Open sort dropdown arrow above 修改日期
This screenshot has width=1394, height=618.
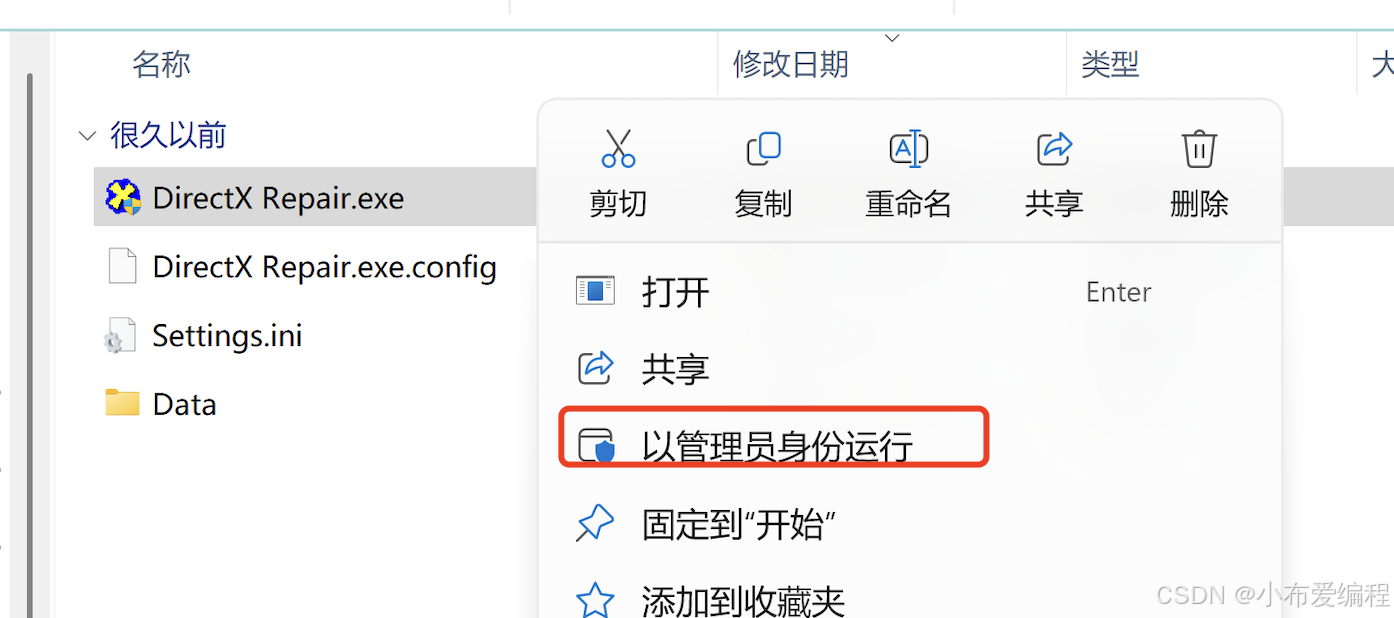tap(892, 38)
